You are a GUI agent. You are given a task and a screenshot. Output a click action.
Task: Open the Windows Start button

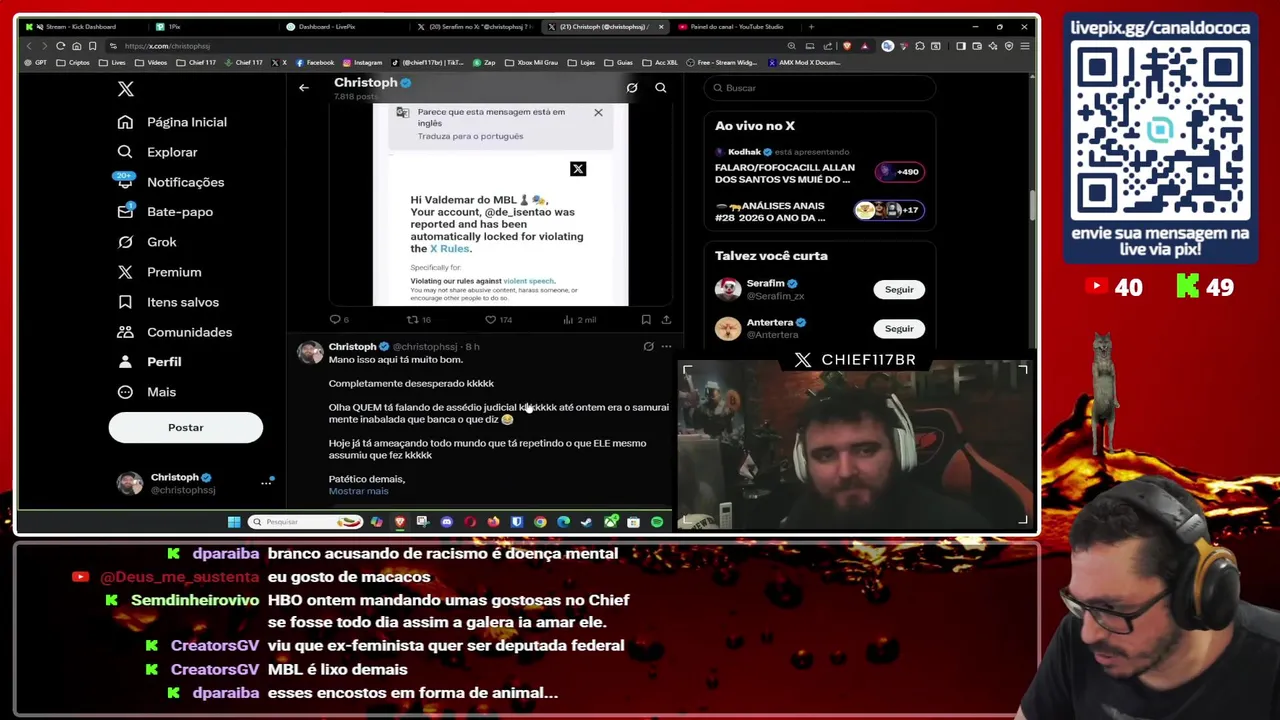234,522
